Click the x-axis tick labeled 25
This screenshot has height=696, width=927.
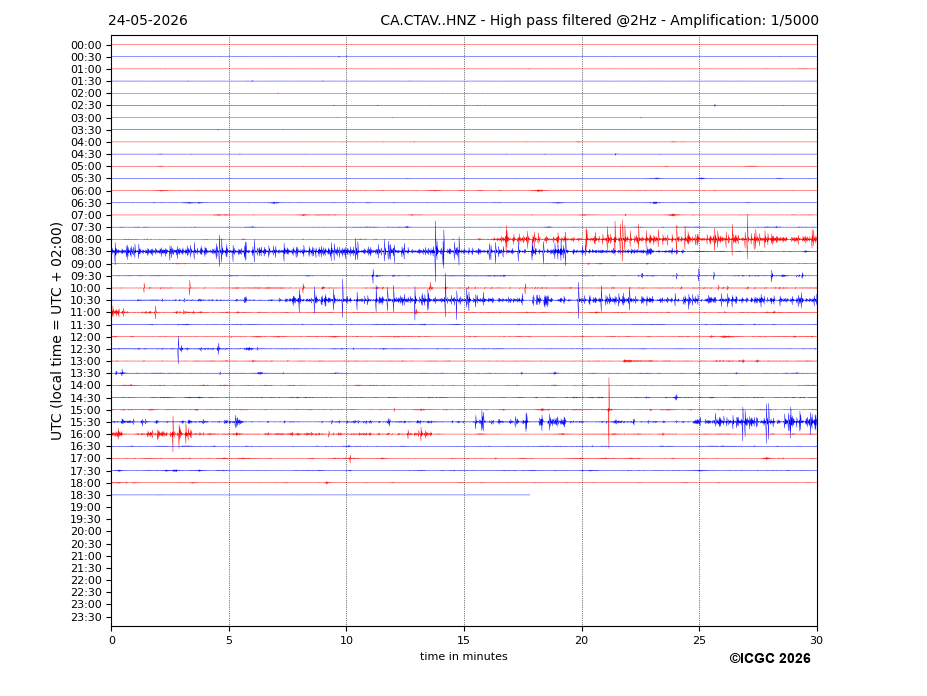click(x=699, y=640)
